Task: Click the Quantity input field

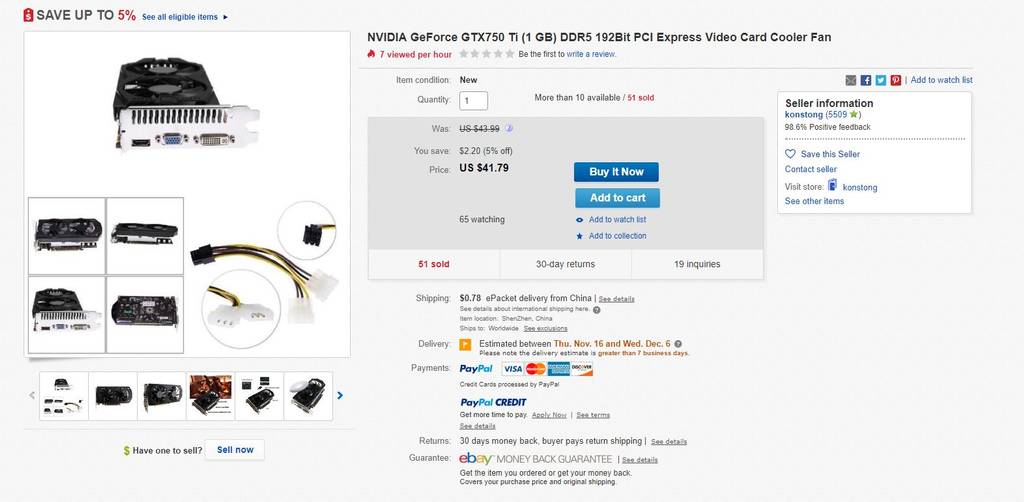Action: click(x=473, y=100)
